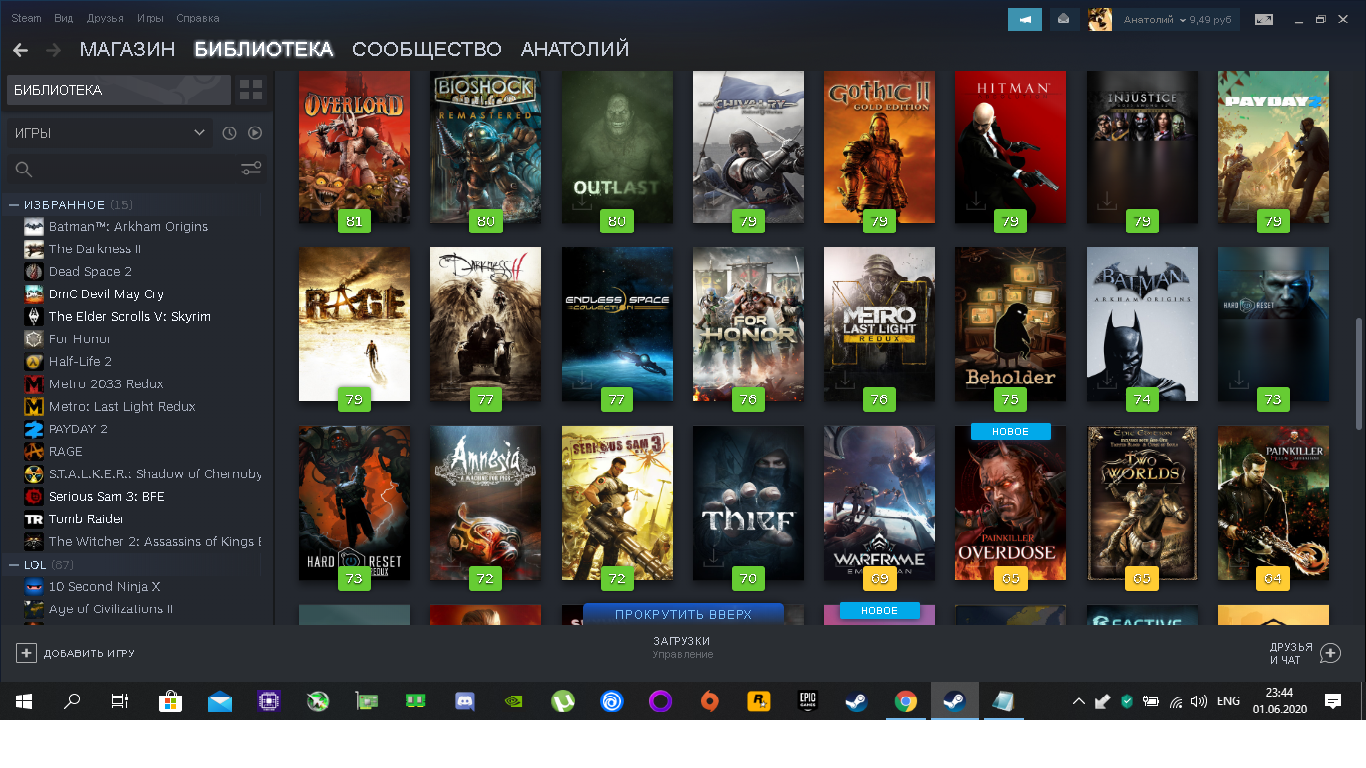This screenshot has height=768, width=1366.
Task: Open the BioShock Remastered cover
Action: tap(485, 146)
